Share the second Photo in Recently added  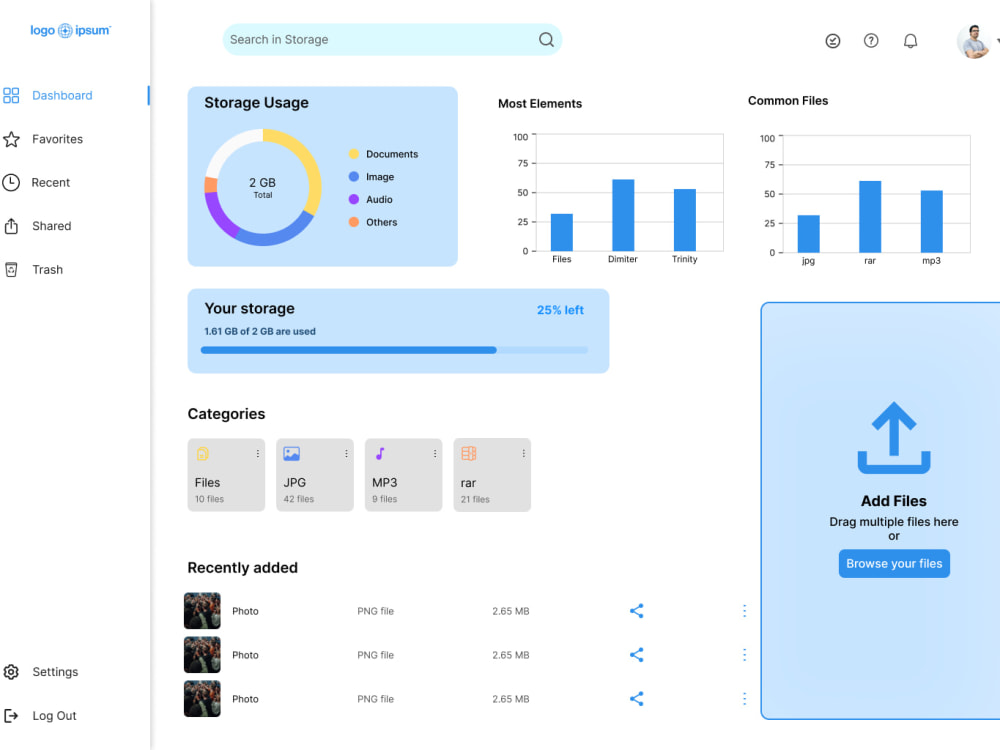pyautogui.click(x=636, y=655)
